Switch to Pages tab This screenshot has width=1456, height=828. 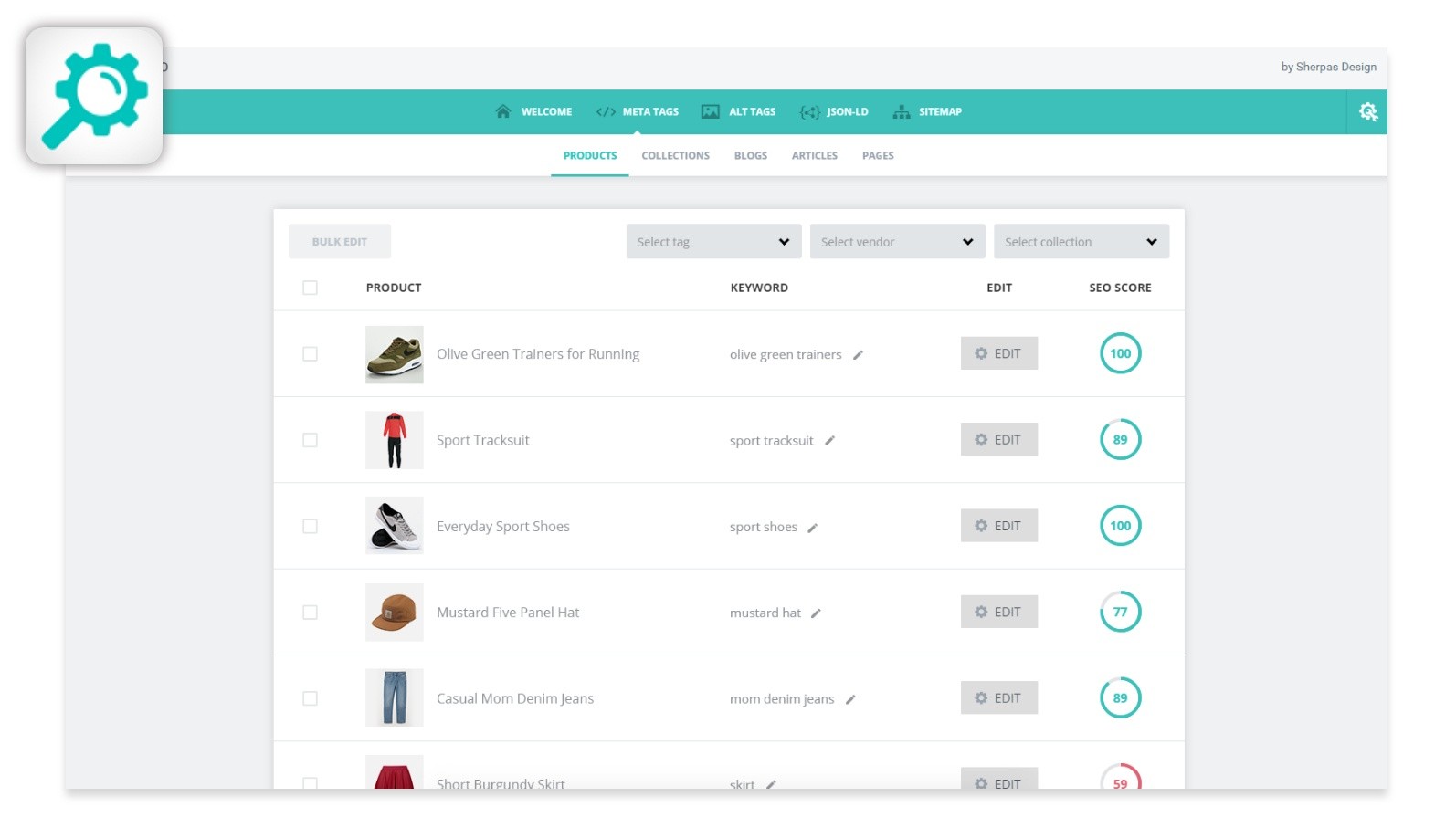[x=878, y=156]
